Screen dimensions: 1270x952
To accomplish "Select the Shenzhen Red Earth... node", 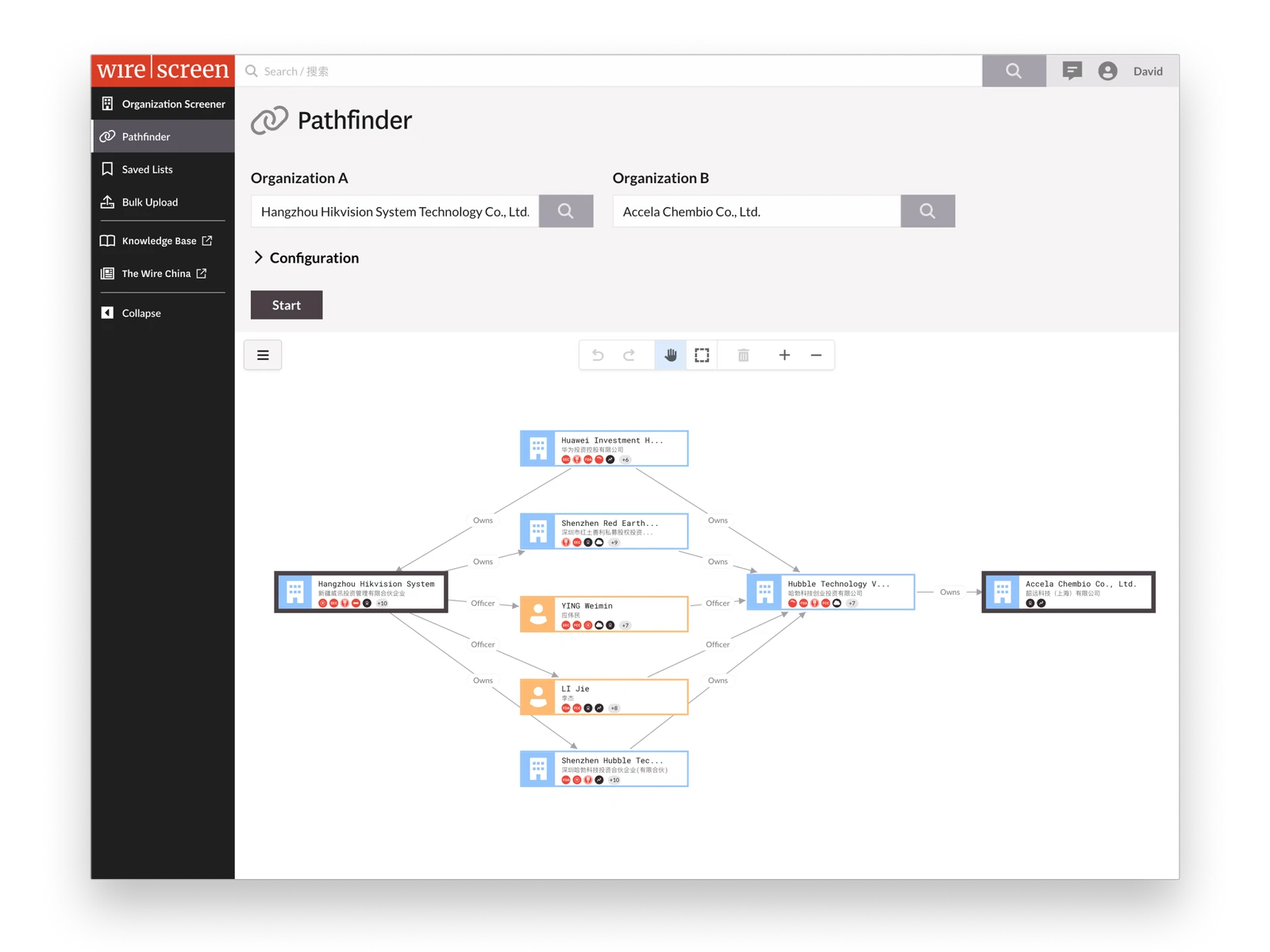I will point(604,532).
